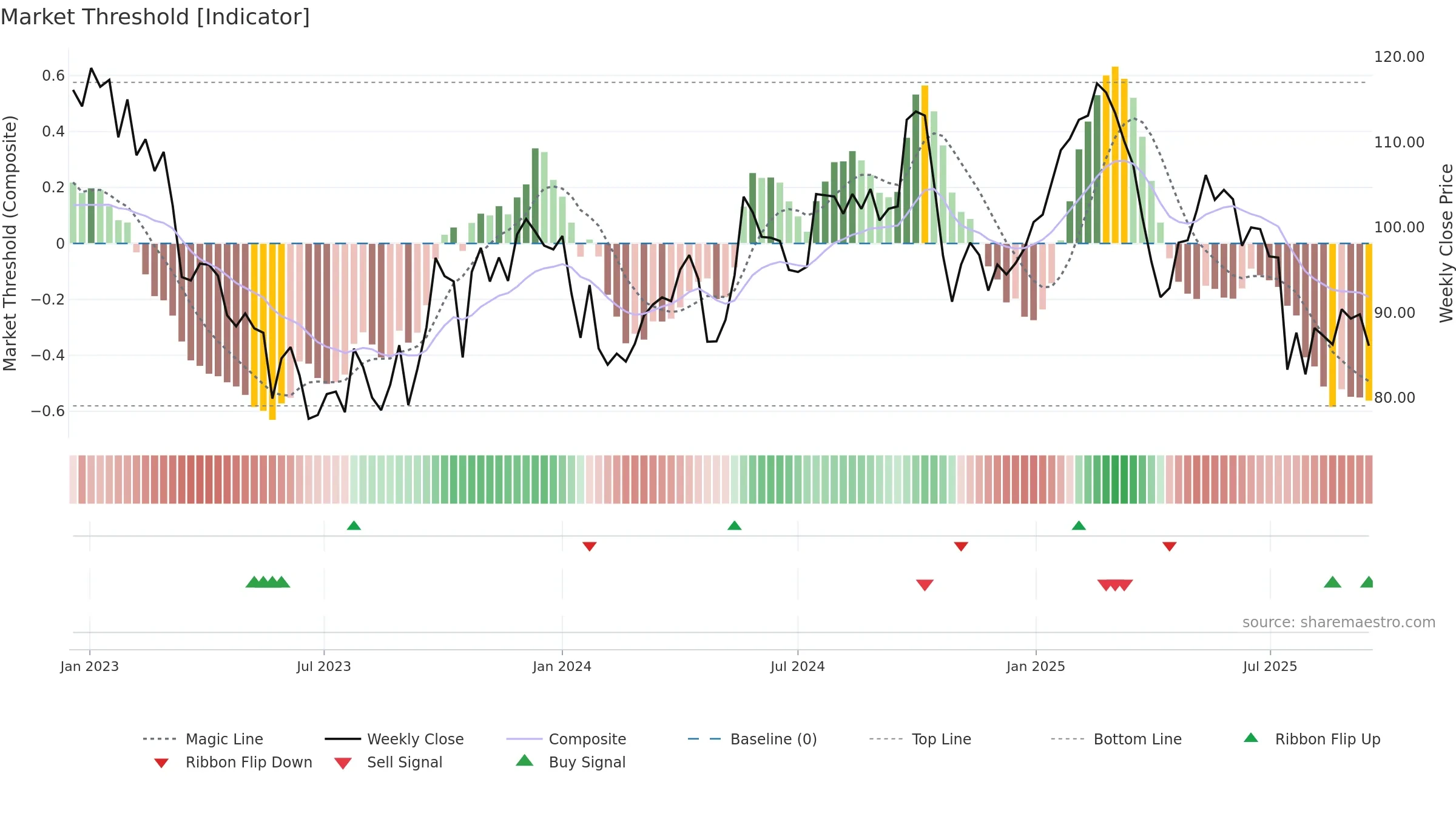Image resolution: width=1456 pixels, height=819 pixels.
Task: Click the buy signal triangle just before the last one
Action: [x=1332, y=582]
